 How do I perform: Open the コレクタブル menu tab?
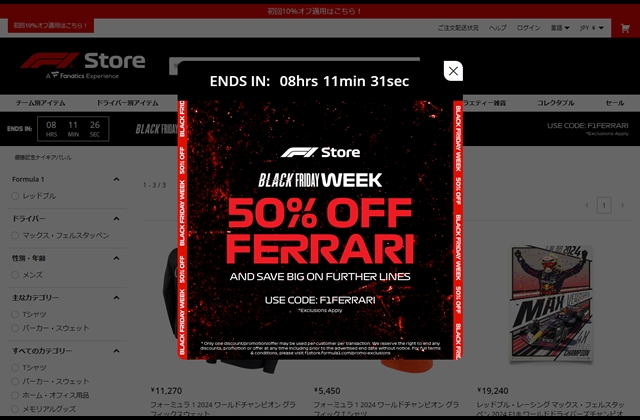click(x=556, y=103)
